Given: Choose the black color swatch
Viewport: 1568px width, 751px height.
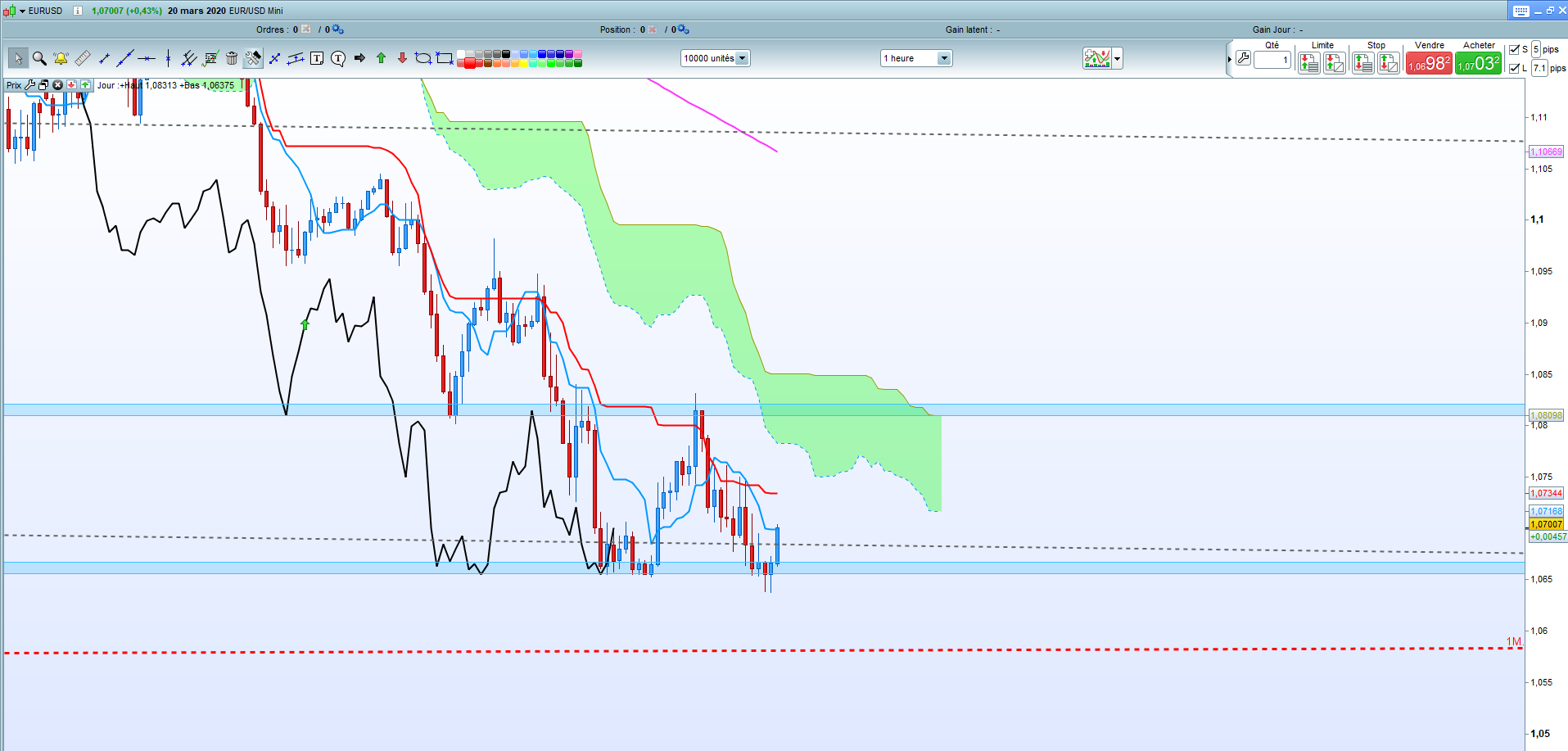Looking at the screenshot, I should point(506,54).
